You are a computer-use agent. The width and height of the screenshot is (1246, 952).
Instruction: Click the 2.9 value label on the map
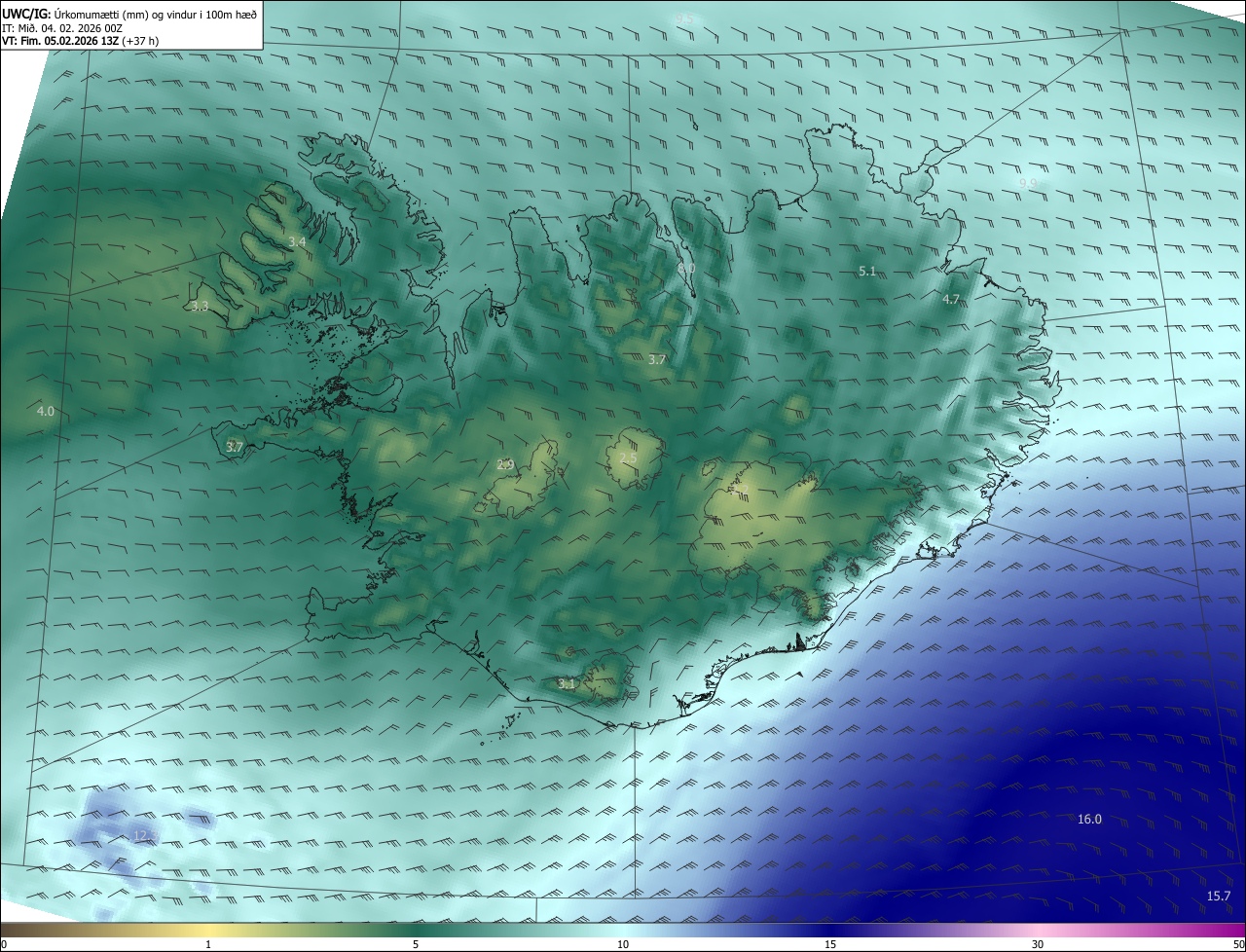[505, 465]
